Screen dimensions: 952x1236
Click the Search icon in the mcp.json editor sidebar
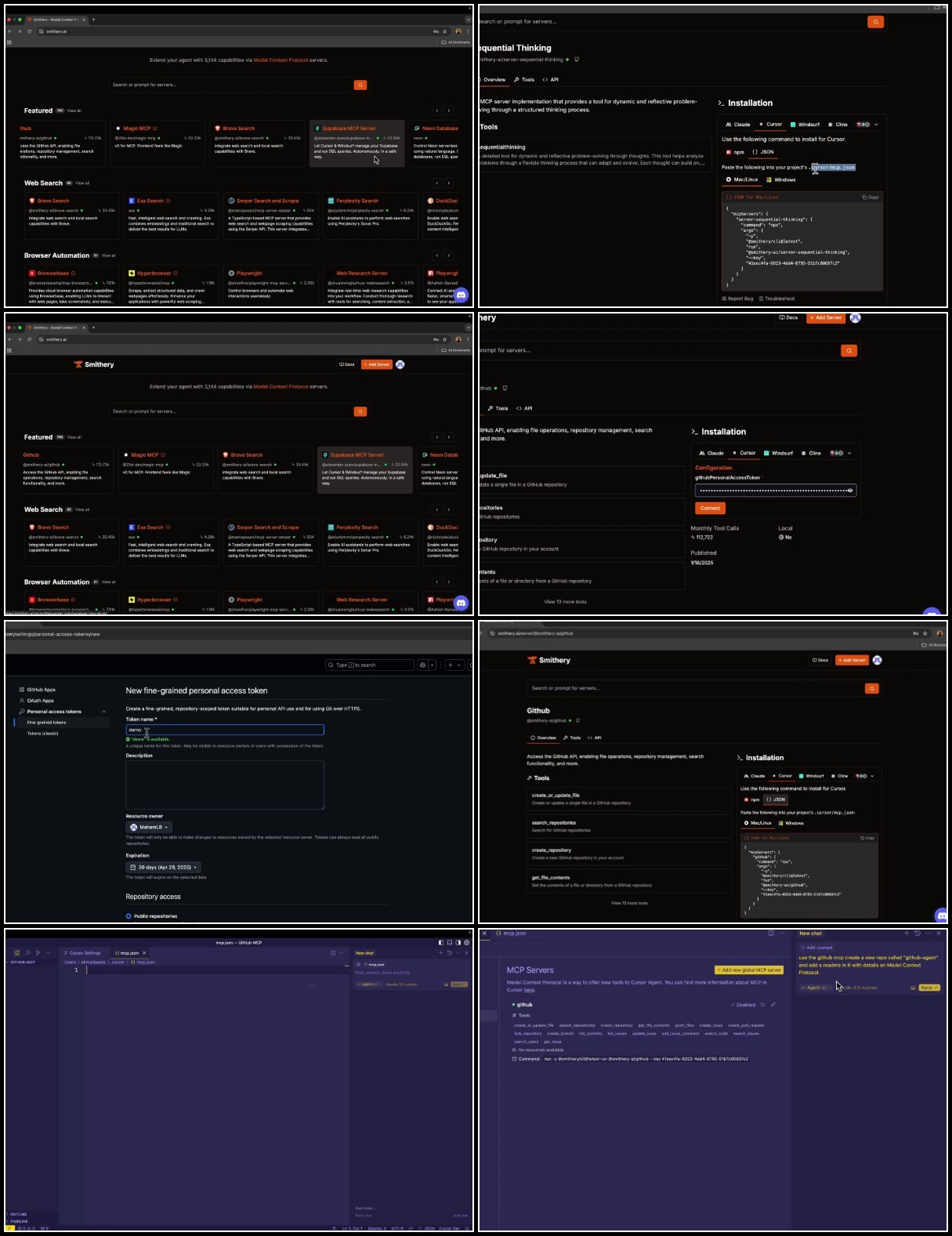point(27,952)
